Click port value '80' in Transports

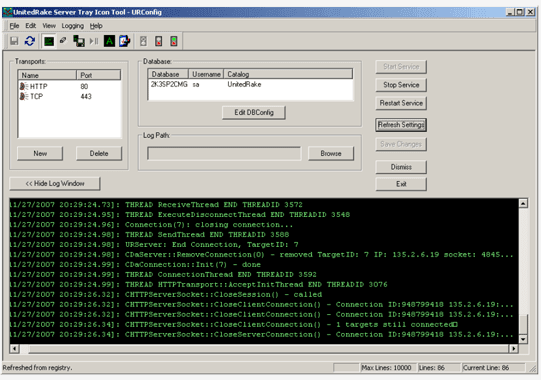click(x=84, y=86)
